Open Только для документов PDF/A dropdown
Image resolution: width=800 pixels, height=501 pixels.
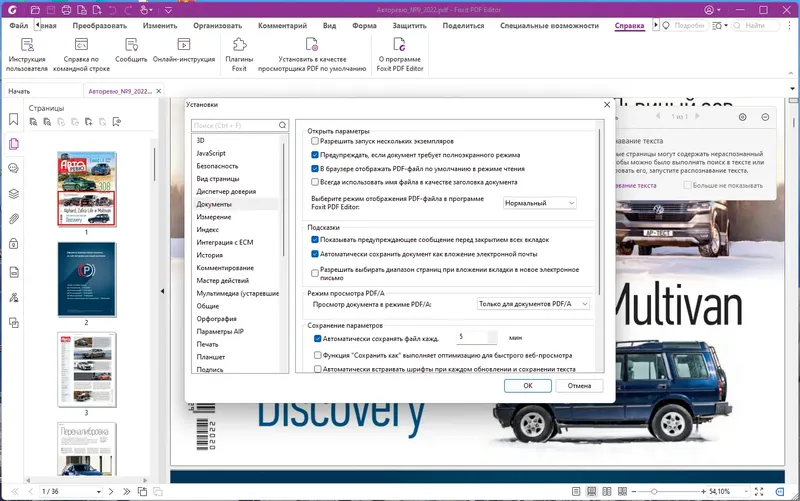pos(533,304)
